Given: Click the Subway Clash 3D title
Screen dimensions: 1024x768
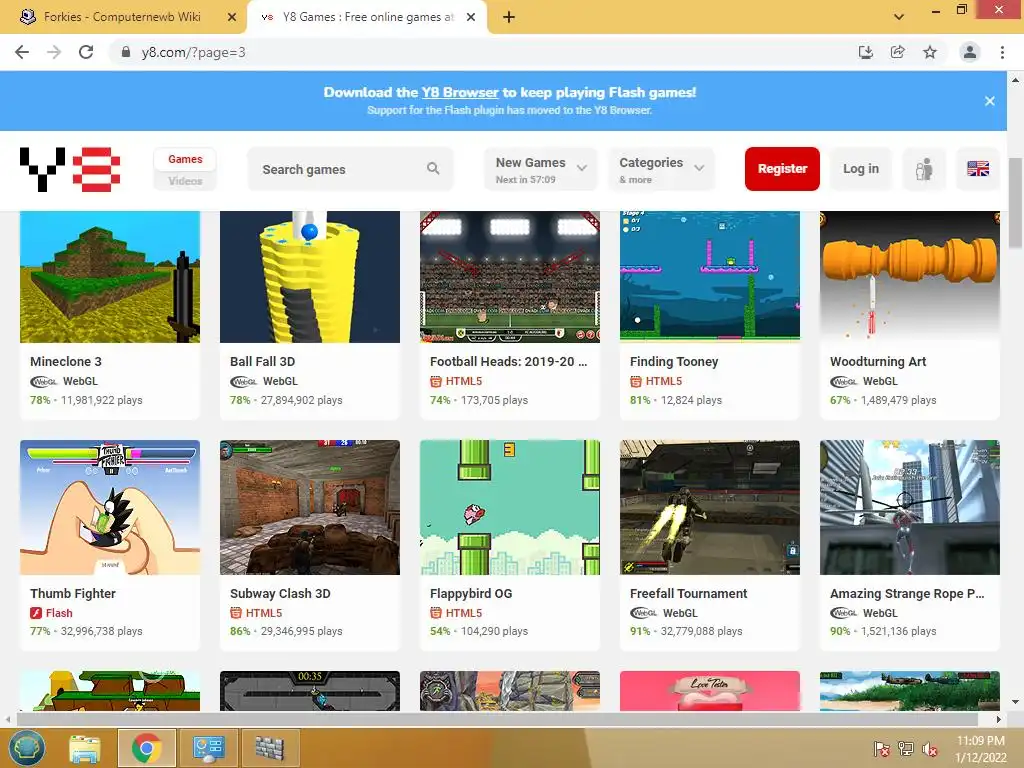Looking at the screenshot, I should [280, 593].
